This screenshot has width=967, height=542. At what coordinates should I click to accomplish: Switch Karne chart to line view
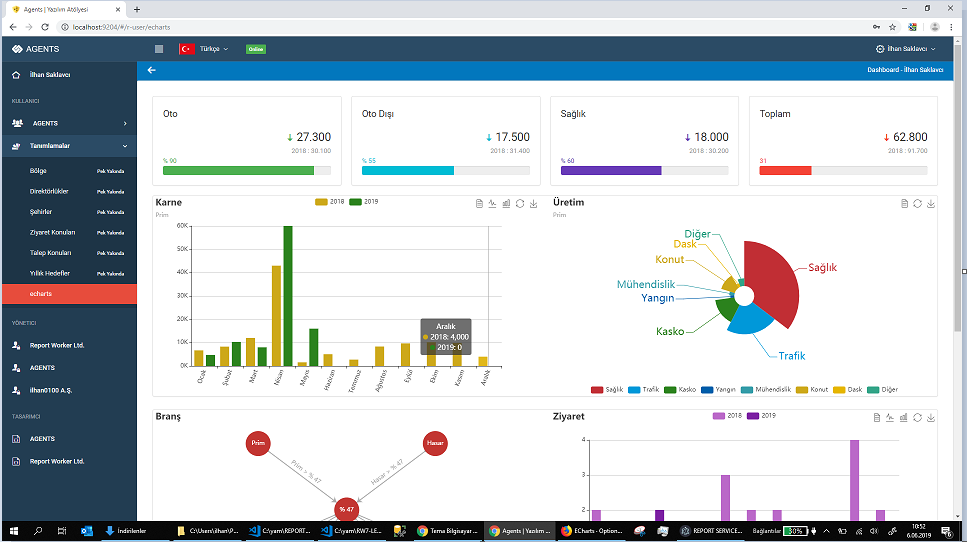493,203
